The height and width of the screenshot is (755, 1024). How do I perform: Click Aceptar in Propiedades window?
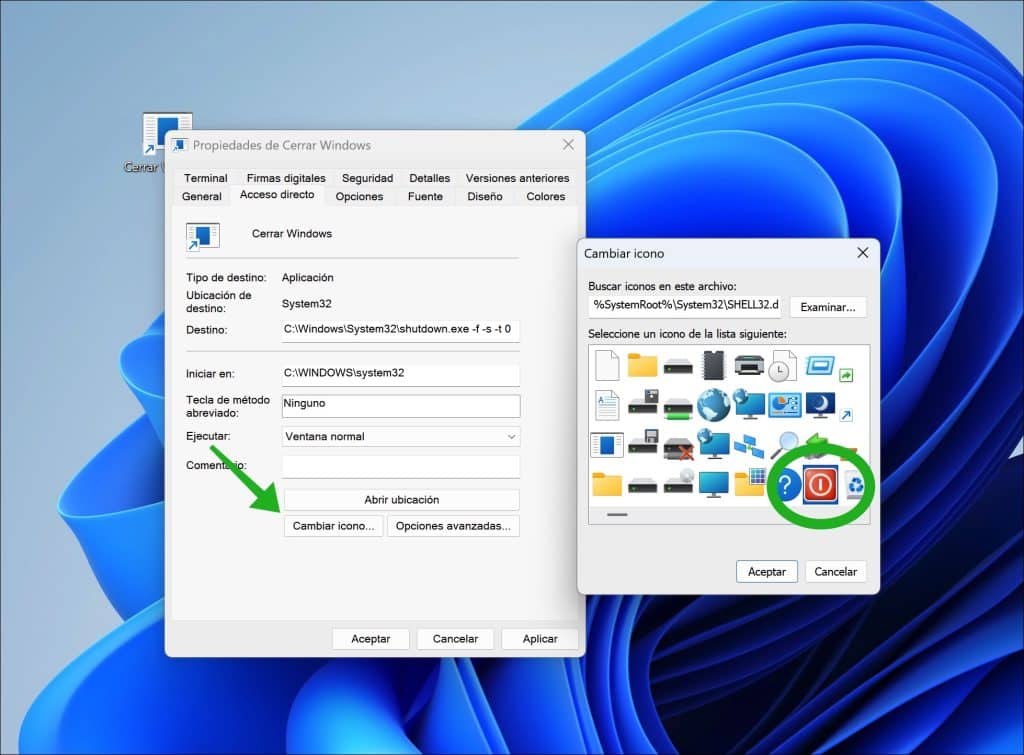(x=370, y=639)
